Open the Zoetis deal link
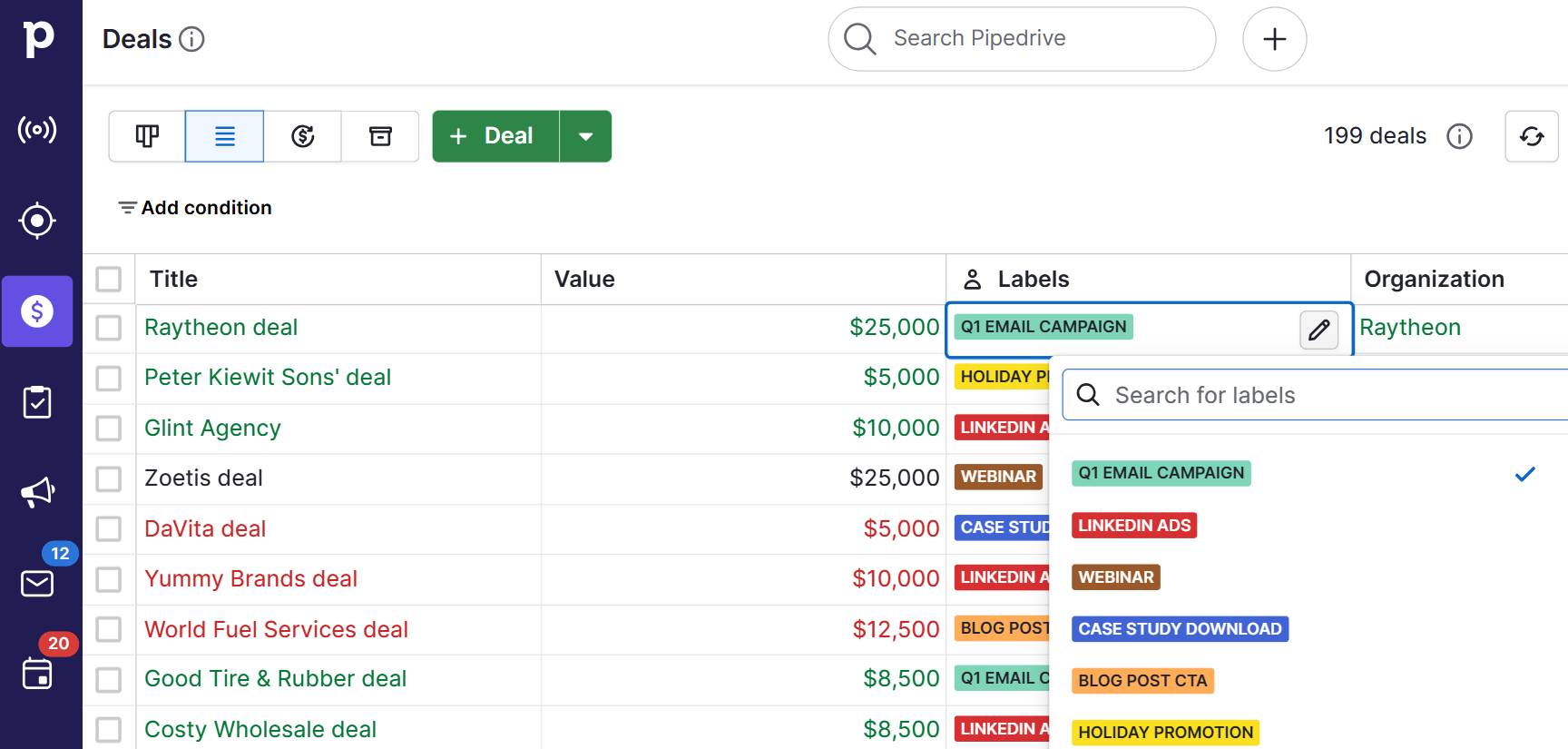 pyautogui.click(x=203, y=478)
